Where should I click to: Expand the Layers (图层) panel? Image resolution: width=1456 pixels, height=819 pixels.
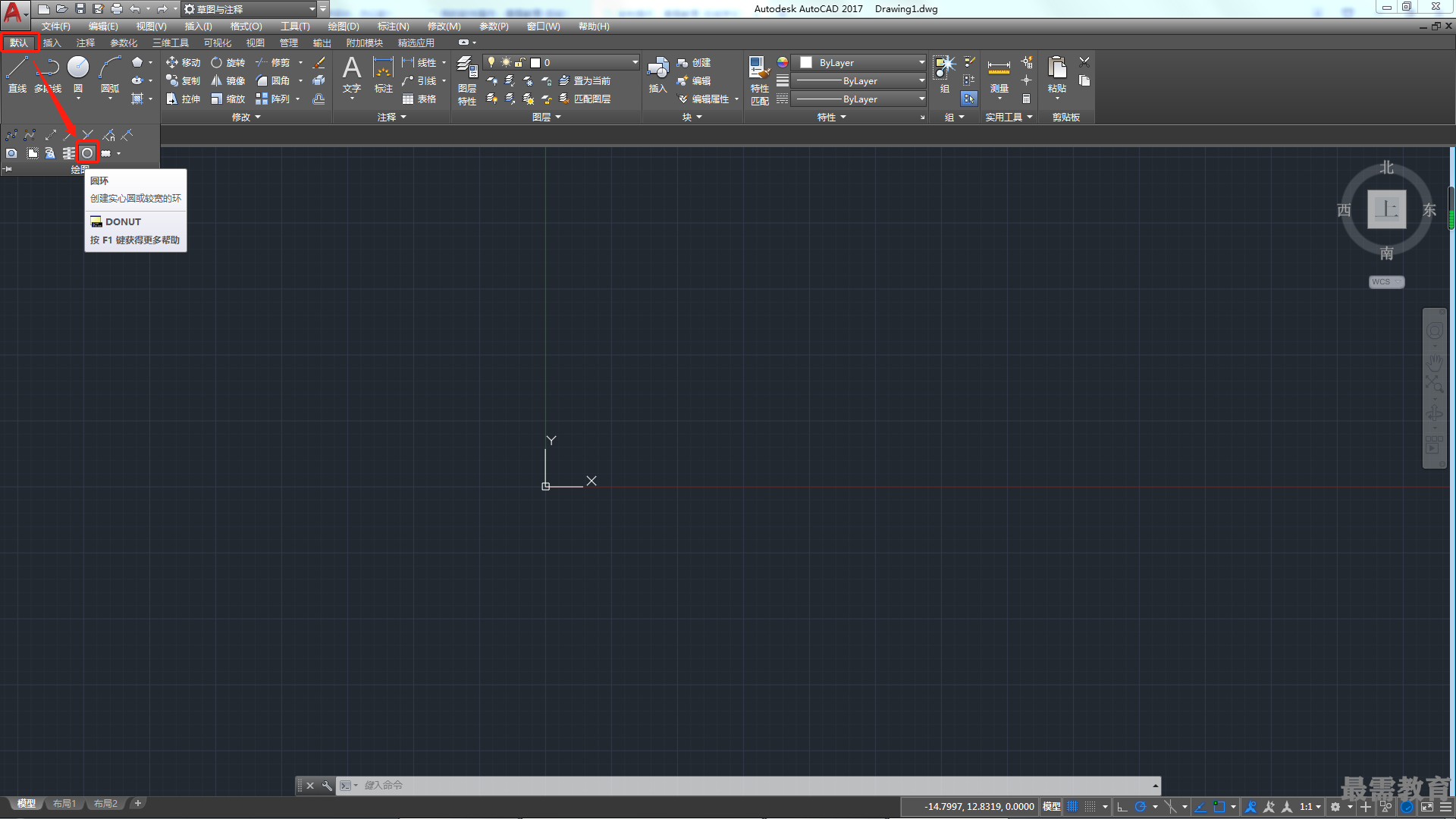(546, 117)
